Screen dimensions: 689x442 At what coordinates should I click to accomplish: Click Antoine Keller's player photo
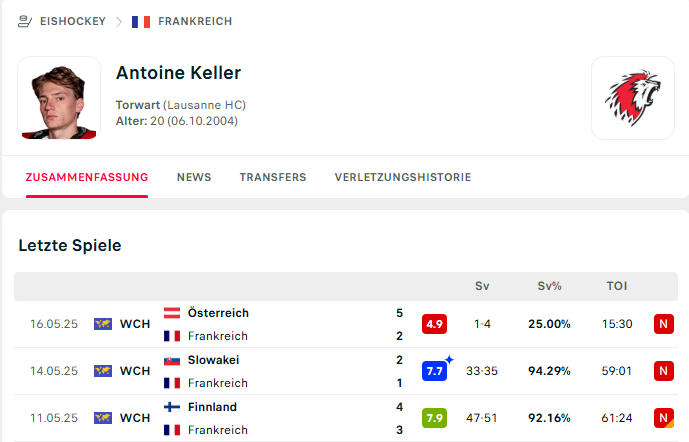[x=59, y=97]
